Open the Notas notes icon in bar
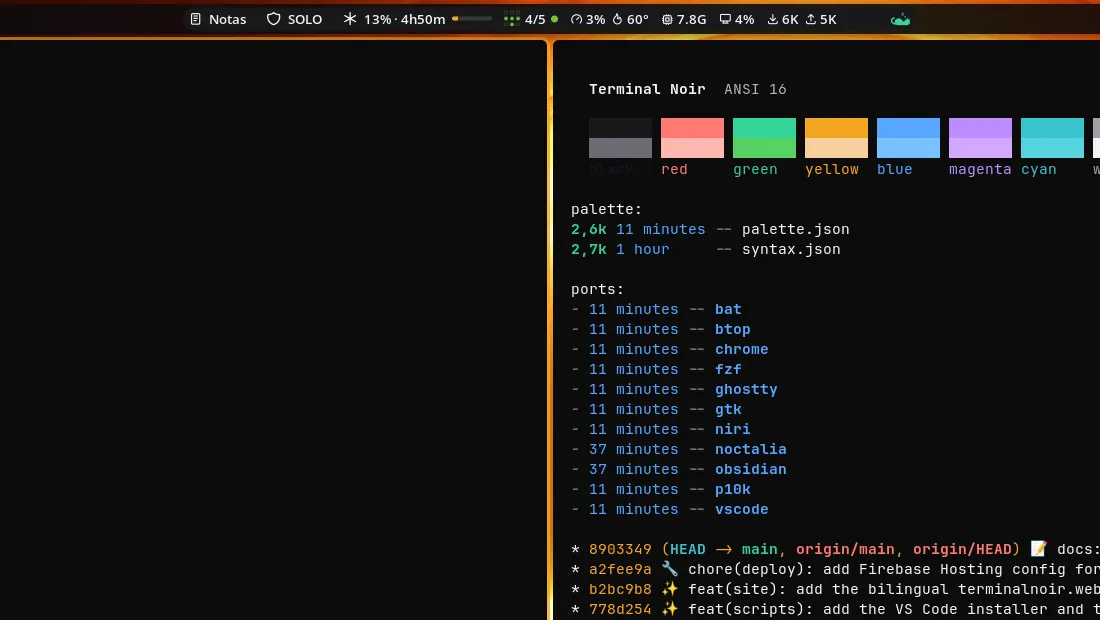Image resolution: width=1100 pixels, height=620 pixels. click(196, 20)
